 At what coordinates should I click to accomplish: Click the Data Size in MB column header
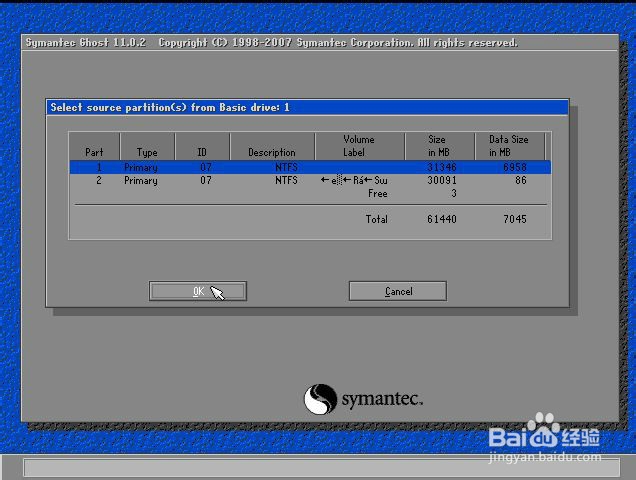(509, 146)
